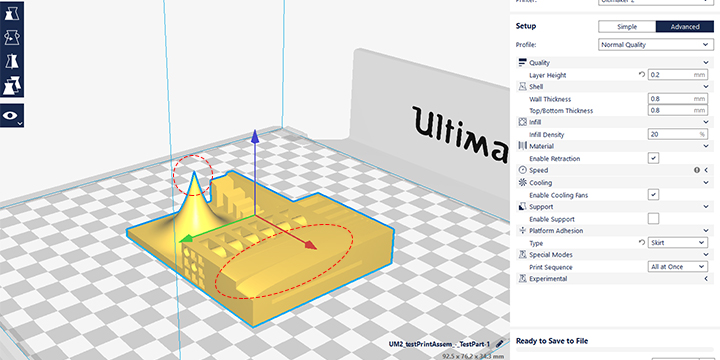The image size is (720, 360).
Task: Click the 'Profile:' label
Action: (526, 45)
